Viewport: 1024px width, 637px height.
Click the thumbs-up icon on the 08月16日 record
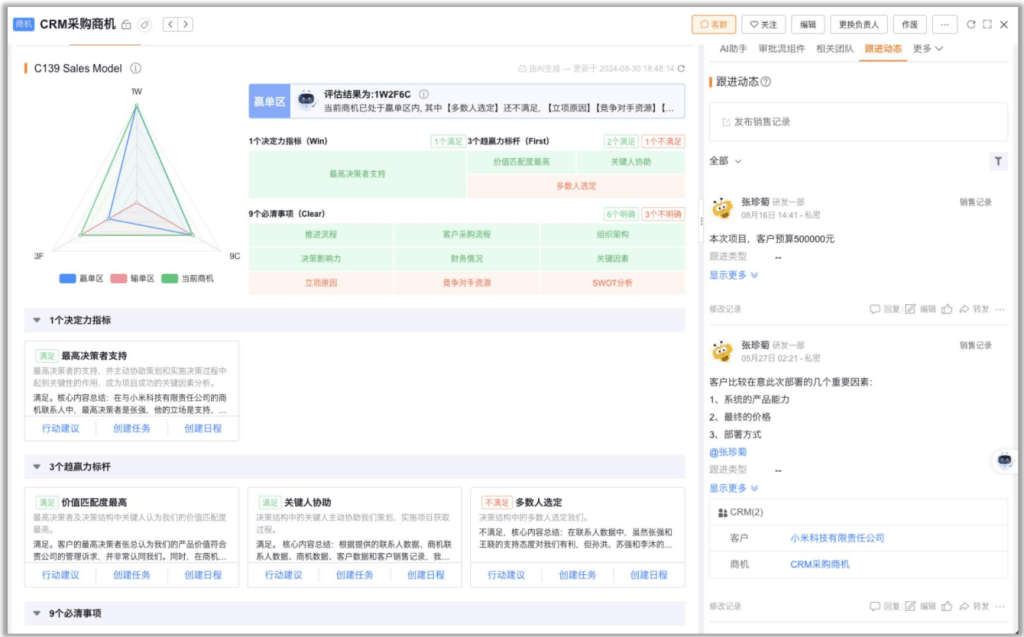tap(947, 309)
